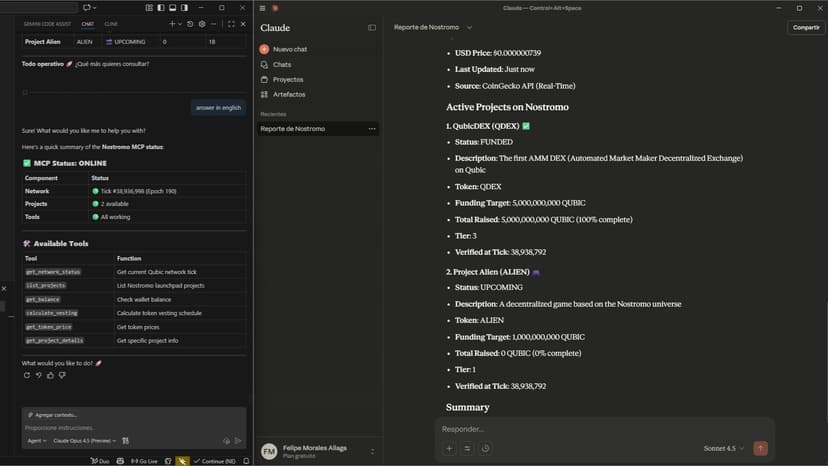Click the Nuevo chat plus icon in Claude

(x=264, y=49)
